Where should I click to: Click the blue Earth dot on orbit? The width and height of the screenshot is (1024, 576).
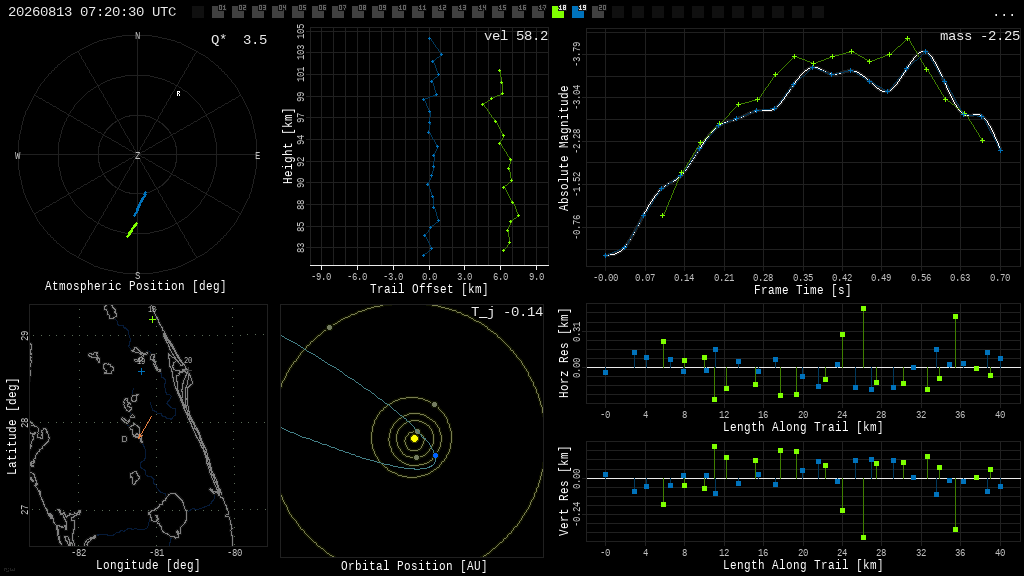pyautogui.click(x=436, y=455)
